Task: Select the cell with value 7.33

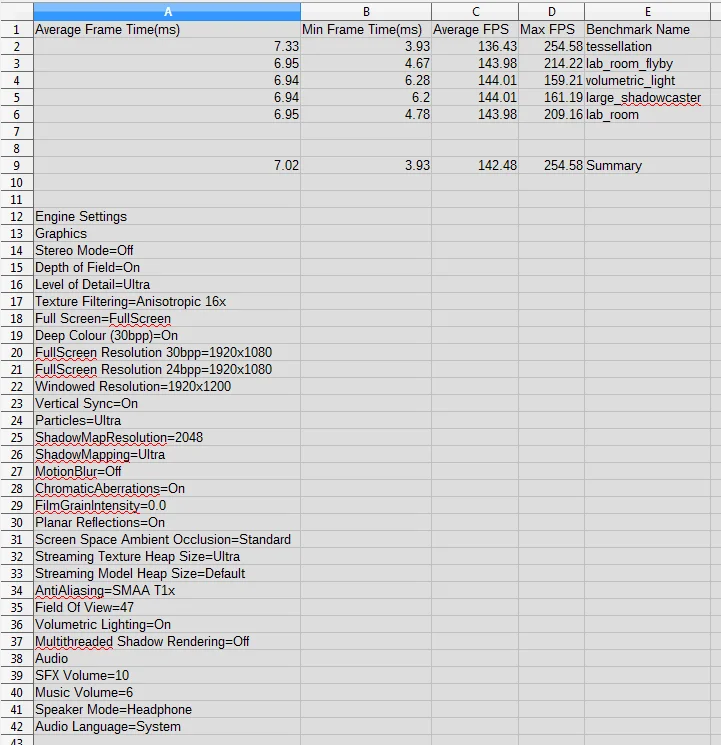Action: [x=167, y=47]
